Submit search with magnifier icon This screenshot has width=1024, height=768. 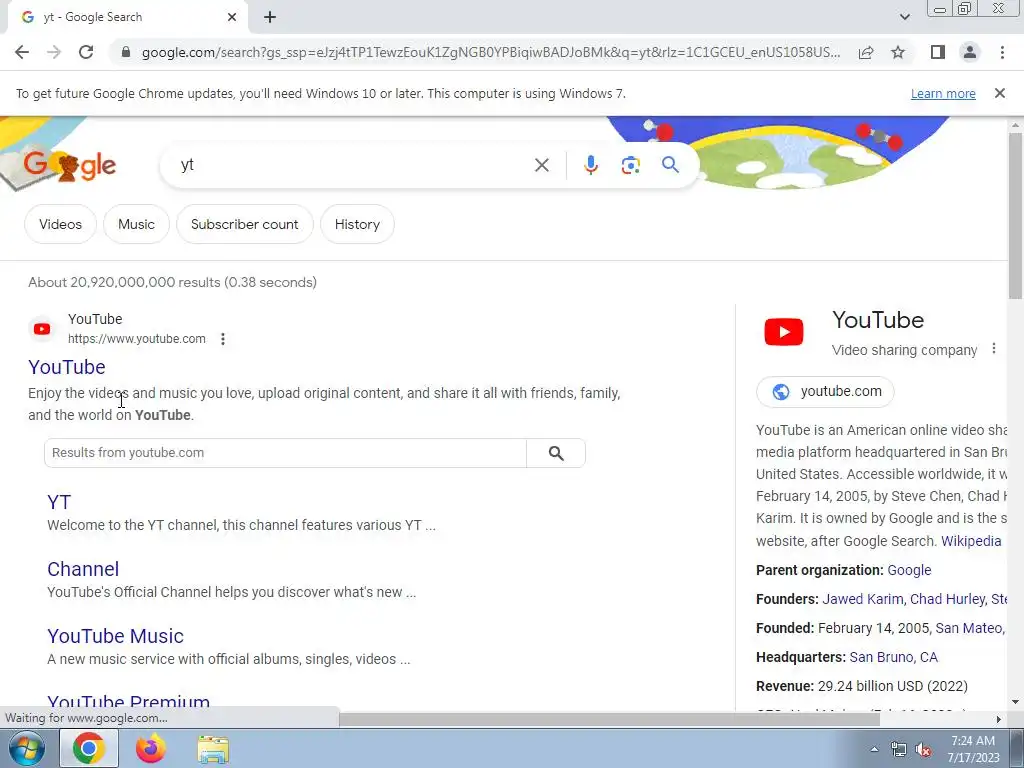pos(670,165)
